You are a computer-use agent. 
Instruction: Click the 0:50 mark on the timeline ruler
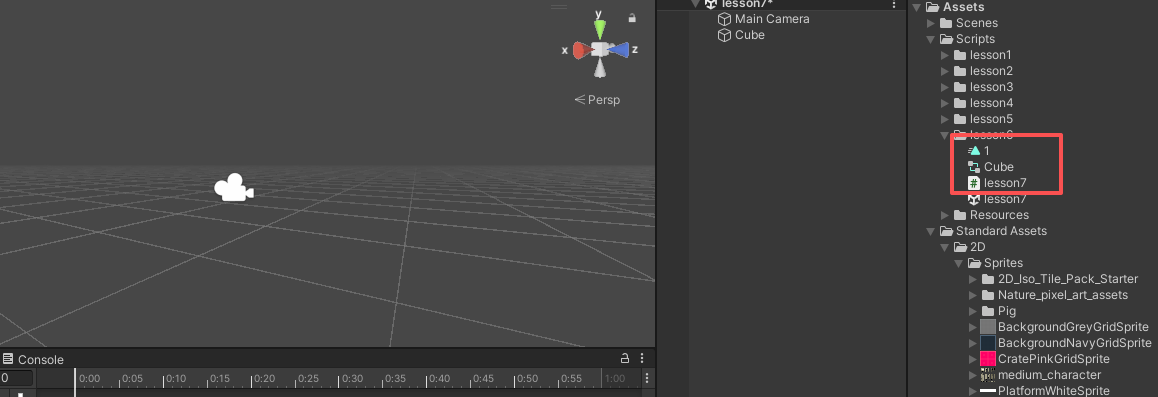pyautogui.click(x=527, y=379)
